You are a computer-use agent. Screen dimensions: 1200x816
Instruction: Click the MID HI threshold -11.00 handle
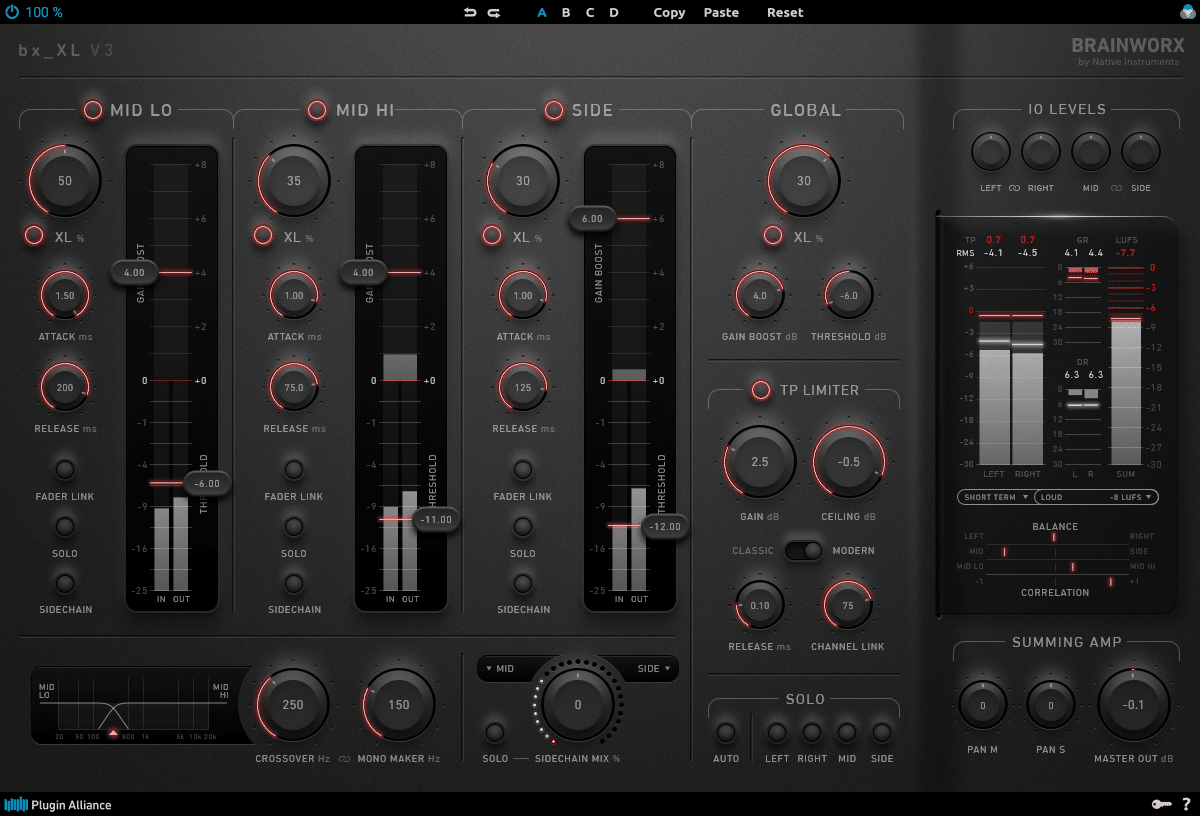pyautogui.click(x=437, y=519)
